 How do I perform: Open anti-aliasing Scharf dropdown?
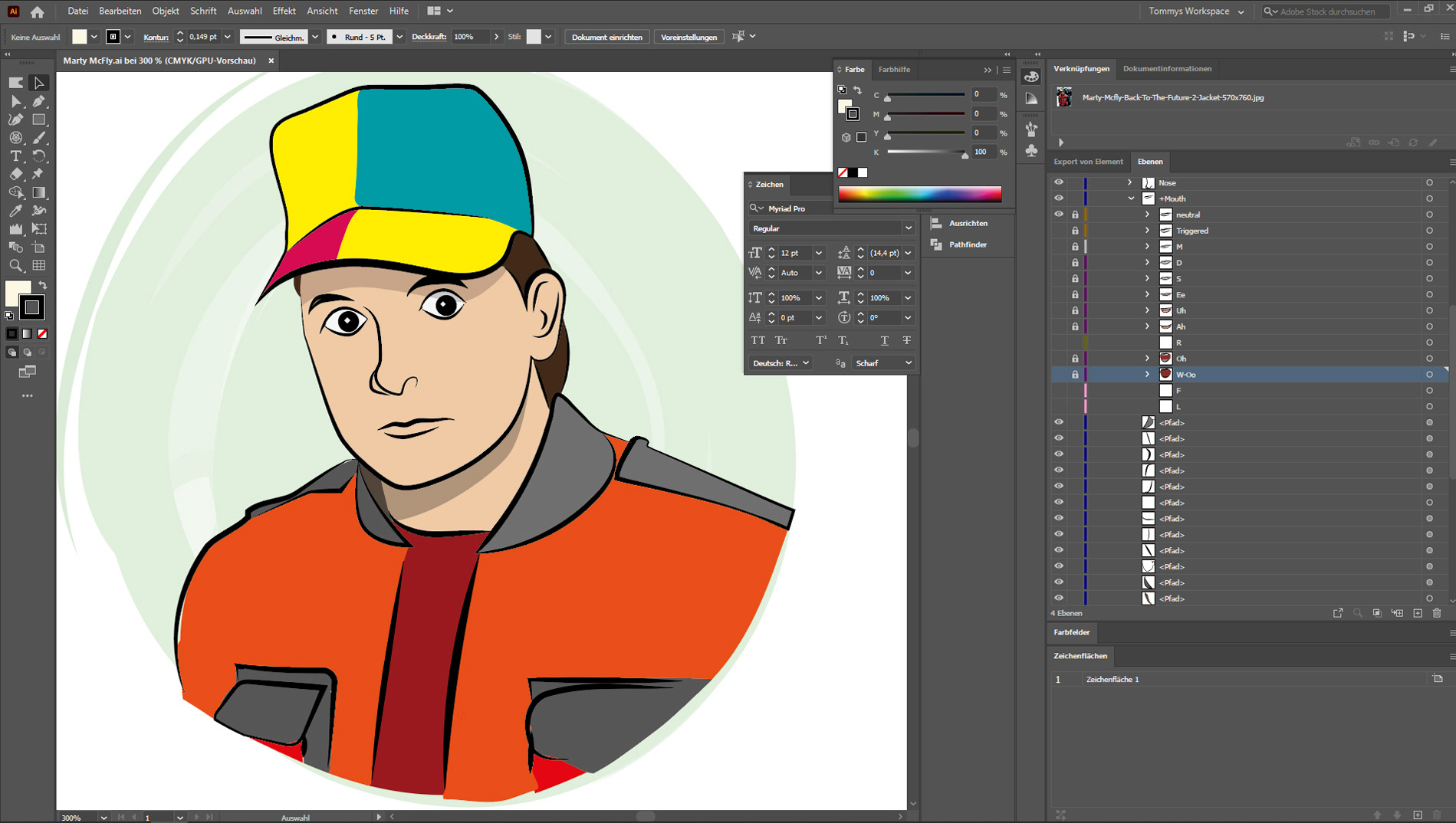(883, 363)
